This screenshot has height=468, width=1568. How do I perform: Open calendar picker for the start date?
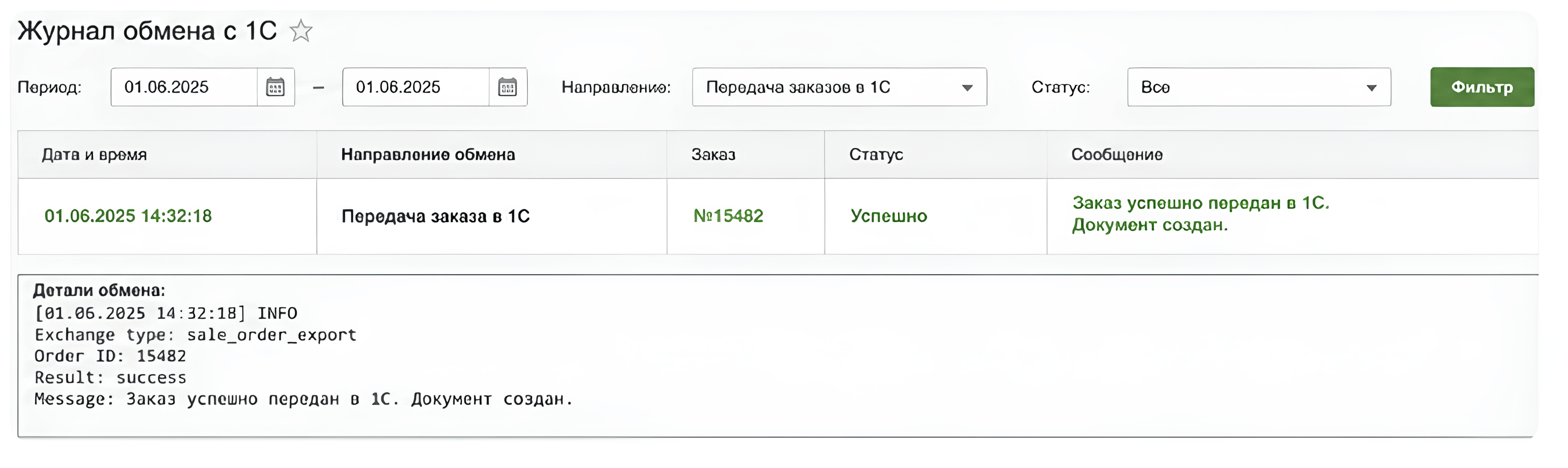click(276, 87)
